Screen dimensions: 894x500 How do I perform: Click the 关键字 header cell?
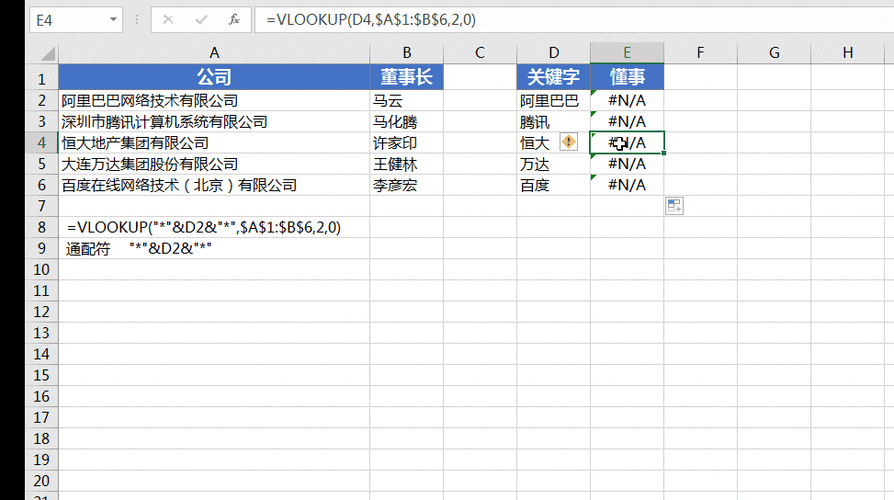[x=554, y=77]
